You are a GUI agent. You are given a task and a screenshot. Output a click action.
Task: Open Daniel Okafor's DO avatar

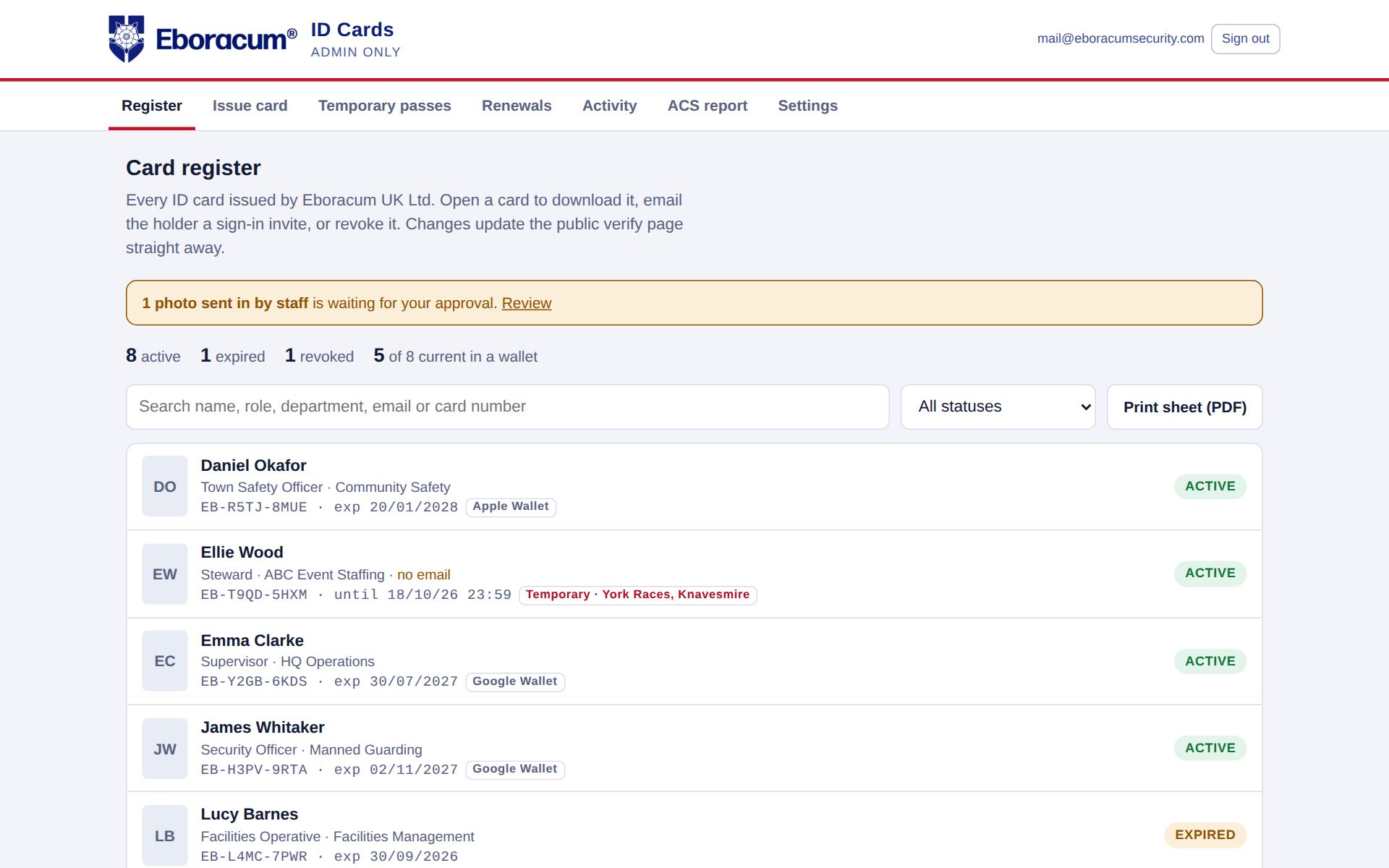(165, 486)
